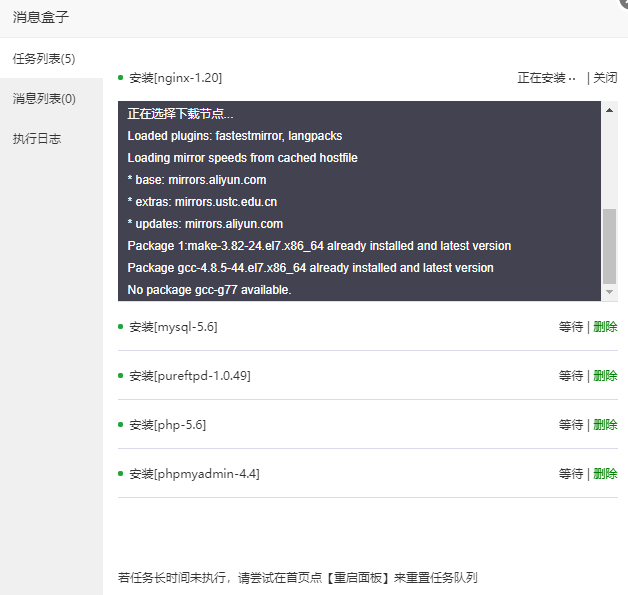Click the gcc-4.8.5-44 package log line
Screen dimensions: 628x595
click(310, 267)
